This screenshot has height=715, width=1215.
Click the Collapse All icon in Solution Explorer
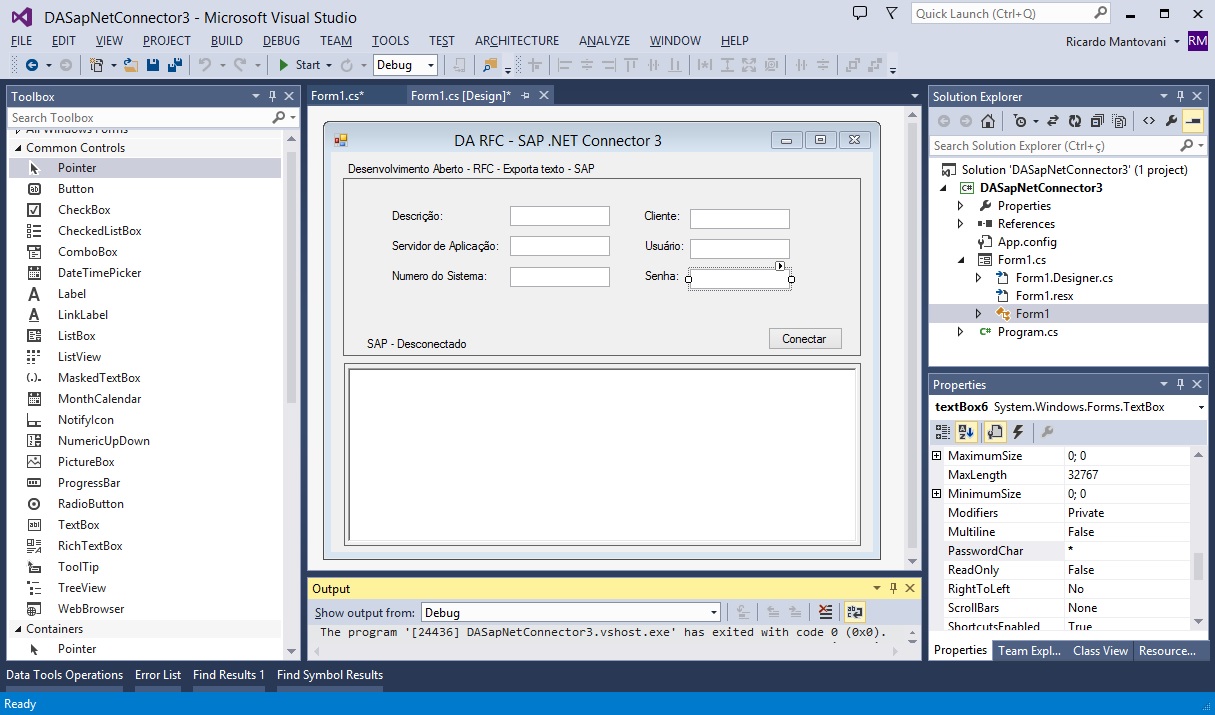coord(1096,121)
